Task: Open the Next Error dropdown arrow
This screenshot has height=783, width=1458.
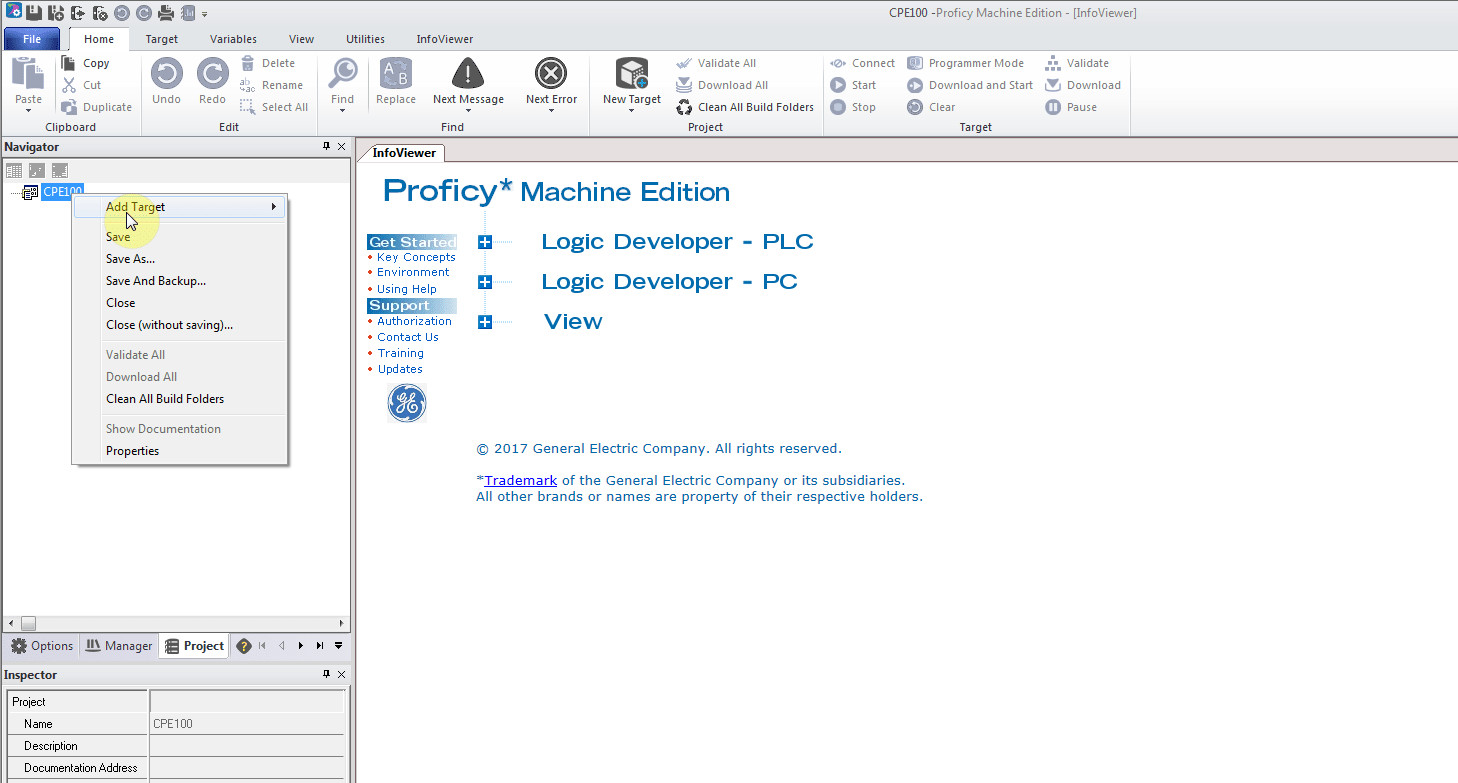Action: pos(551,111)
